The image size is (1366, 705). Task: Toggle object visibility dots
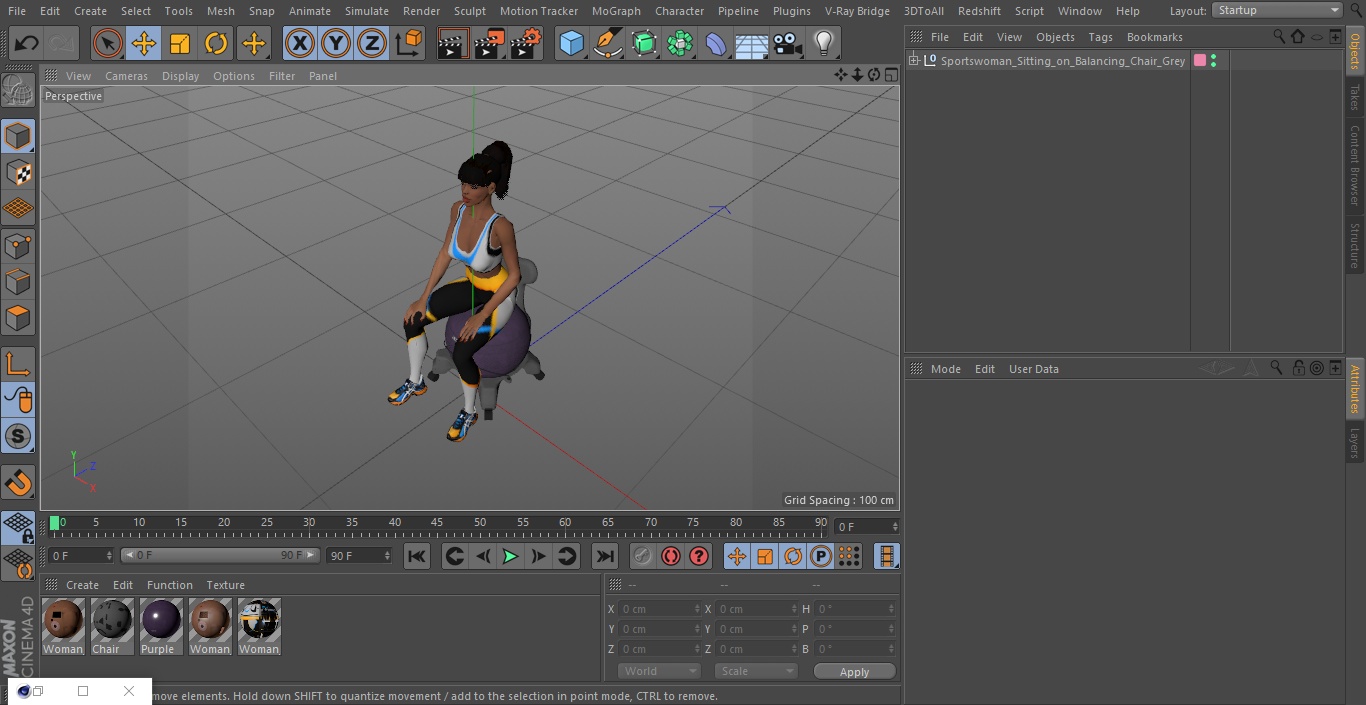point(1214,61)
